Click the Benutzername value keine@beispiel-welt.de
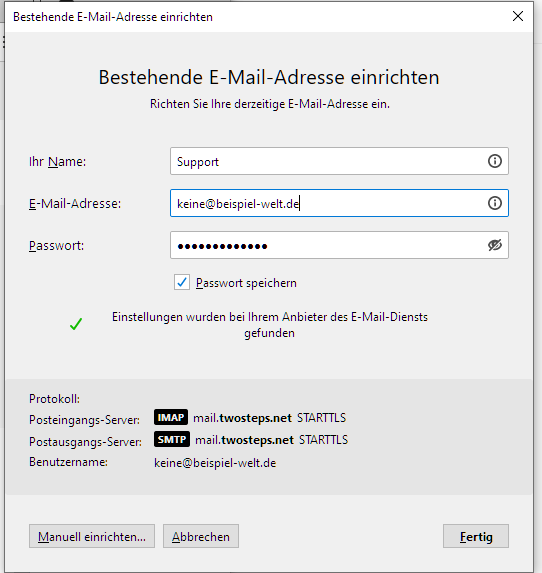Viewport: 542px width, 573px height. 215,463
